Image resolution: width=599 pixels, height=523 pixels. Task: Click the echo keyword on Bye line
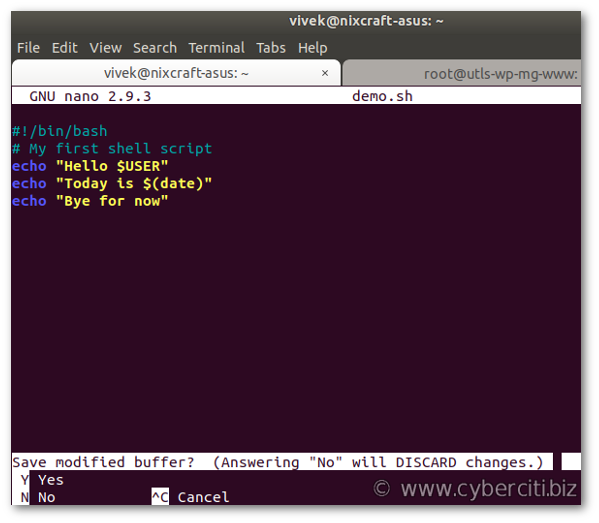(29, 201)
